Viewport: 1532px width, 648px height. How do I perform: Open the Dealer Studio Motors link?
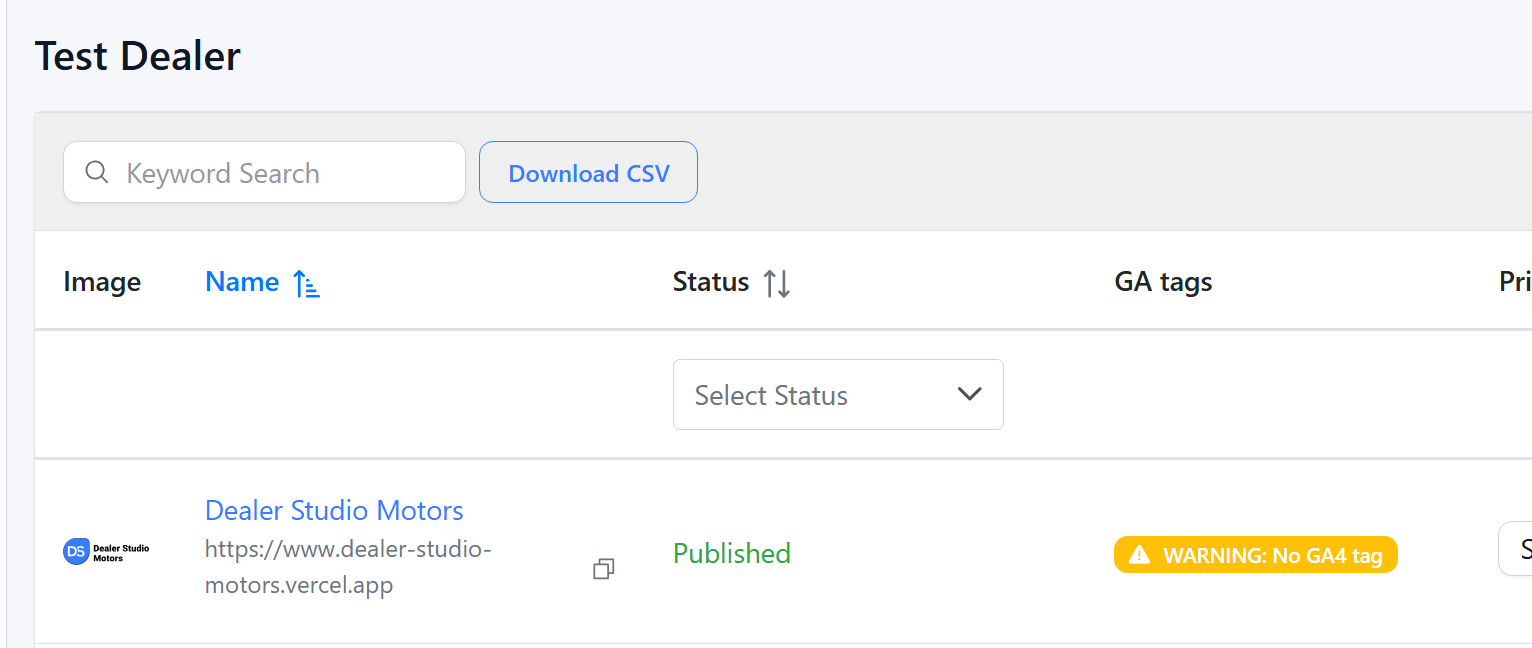(x=334, y=510)
